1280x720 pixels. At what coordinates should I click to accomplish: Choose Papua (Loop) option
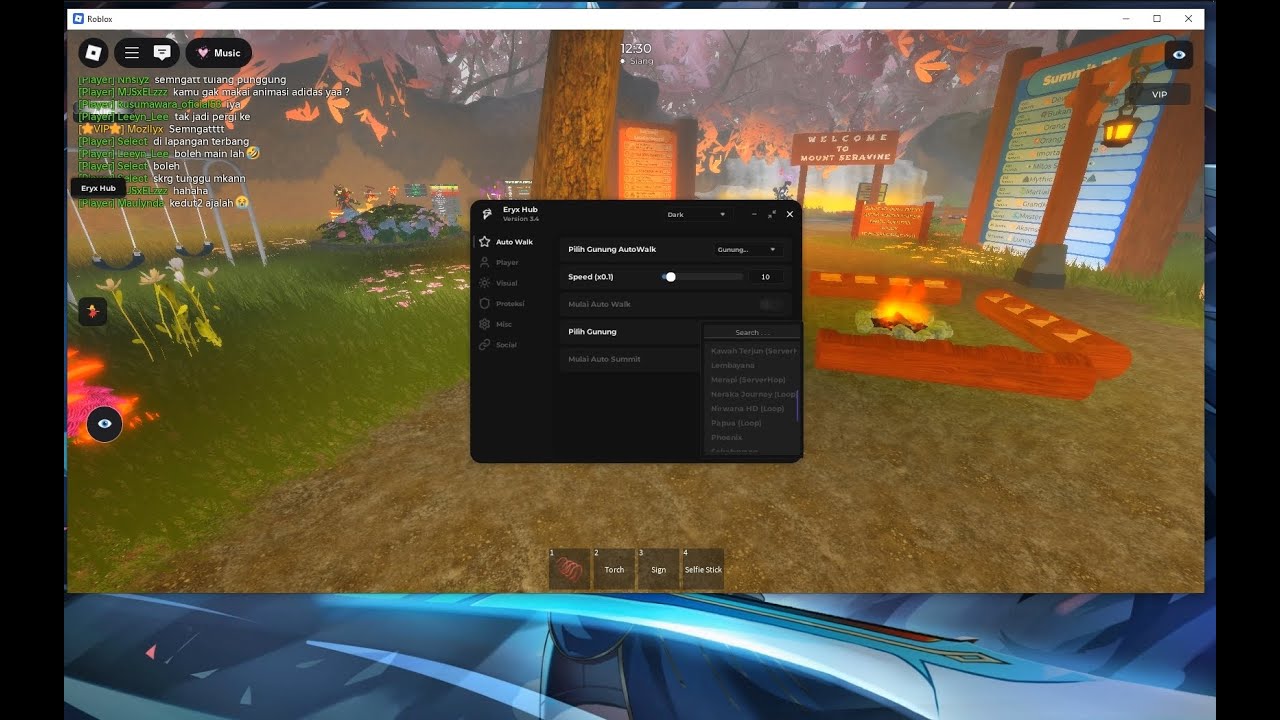tap(736, 423)
